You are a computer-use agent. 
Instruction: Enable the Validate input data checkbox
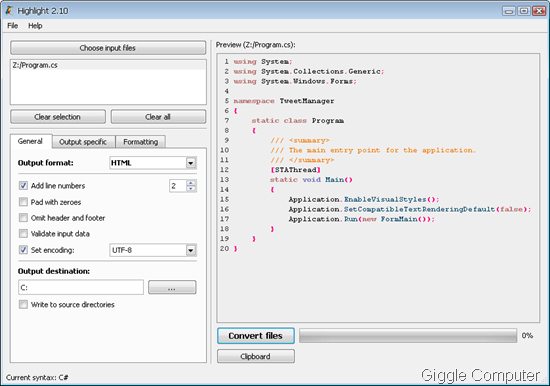pyautogui.click(x=23, y=233)
